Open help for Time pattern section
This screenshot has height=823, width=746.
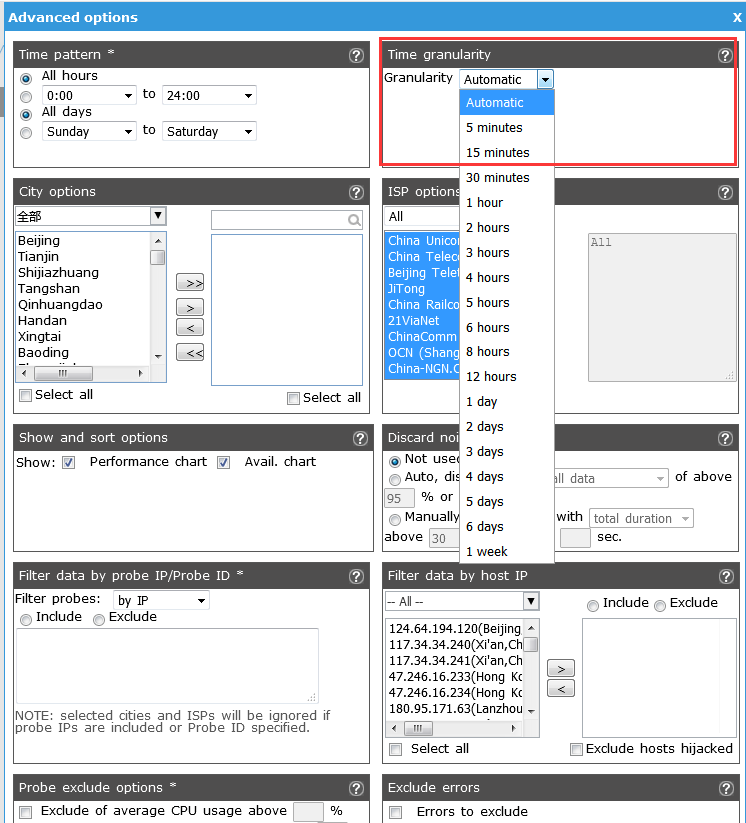(x=356, y=56)
